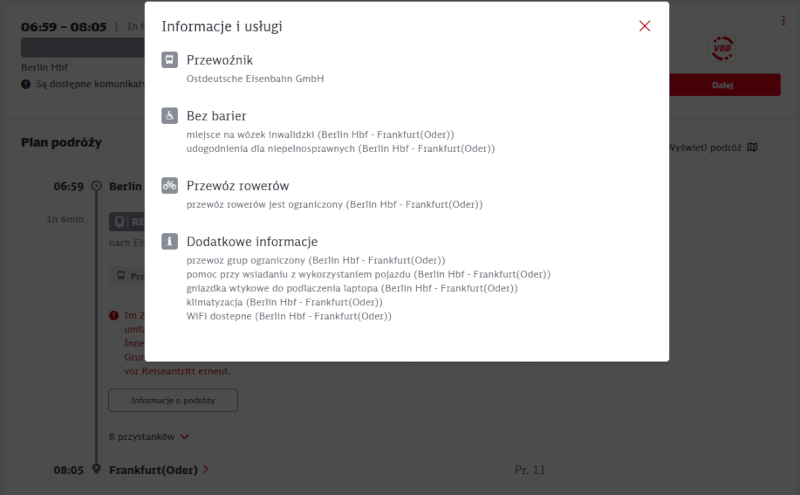Image resolution: width=800 pixels, height=495 pixels.
Task: Click the Bez barier wheelchair icon
Action: pos(170,116)
